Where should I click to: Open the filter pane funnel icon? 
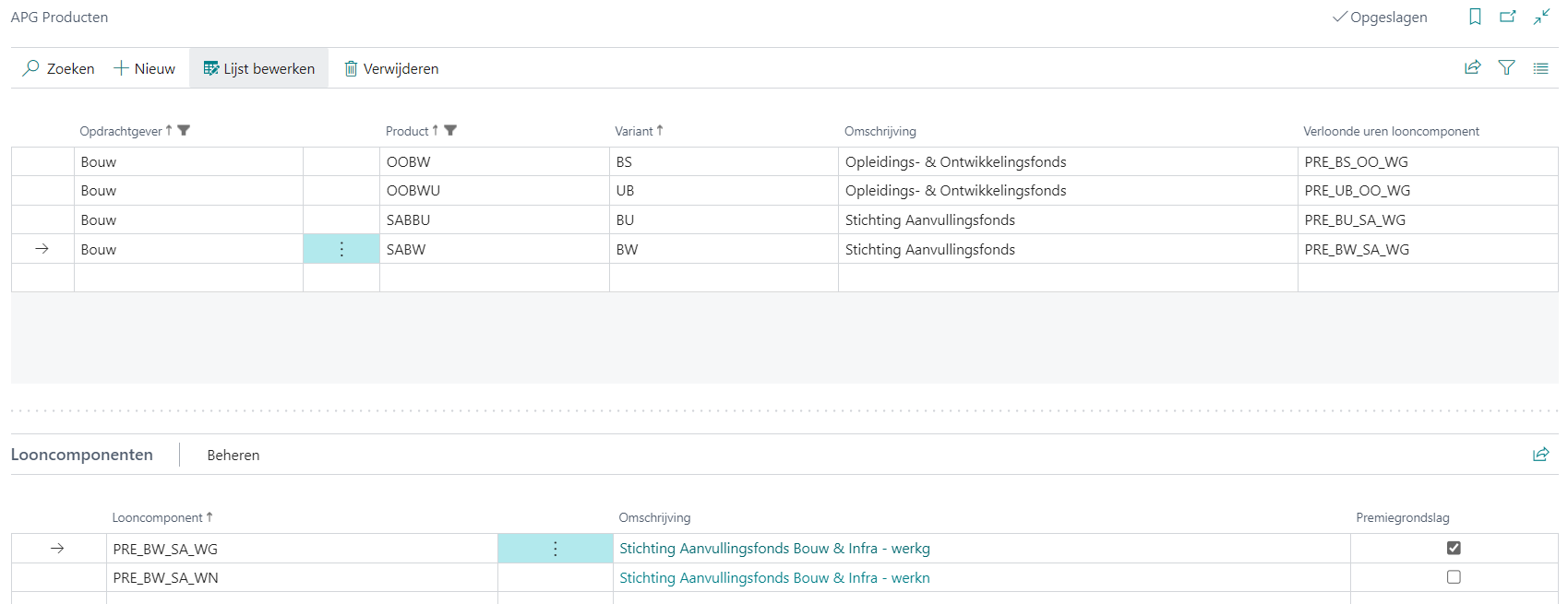point(1506,67)
